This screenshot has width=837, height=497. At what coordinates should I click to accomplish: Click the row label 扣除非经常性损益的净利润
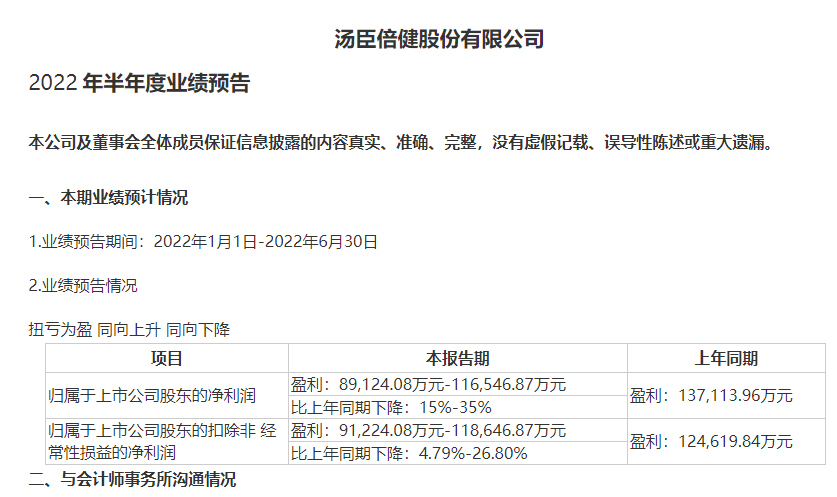click(x=167, y=441)
